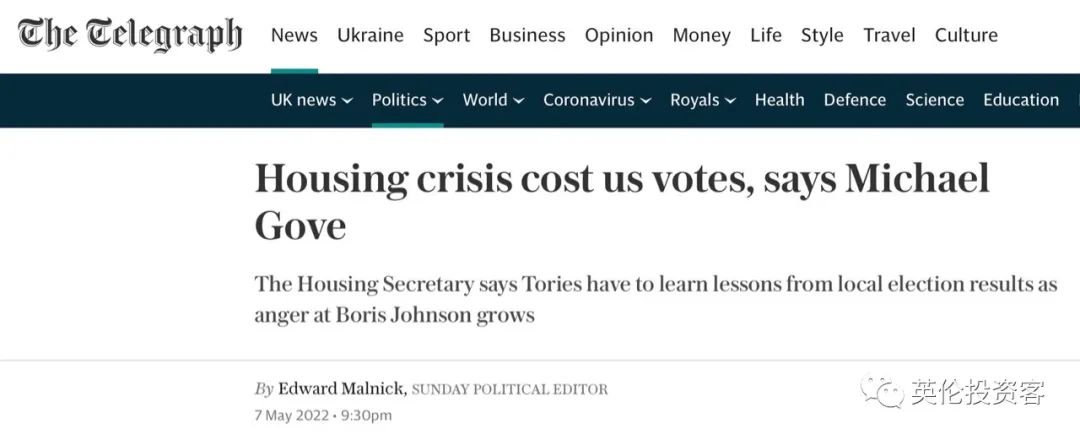This screenshot has height=440, width=1080.
Task: Select Business in the top navigation
Action: (527, 36)
